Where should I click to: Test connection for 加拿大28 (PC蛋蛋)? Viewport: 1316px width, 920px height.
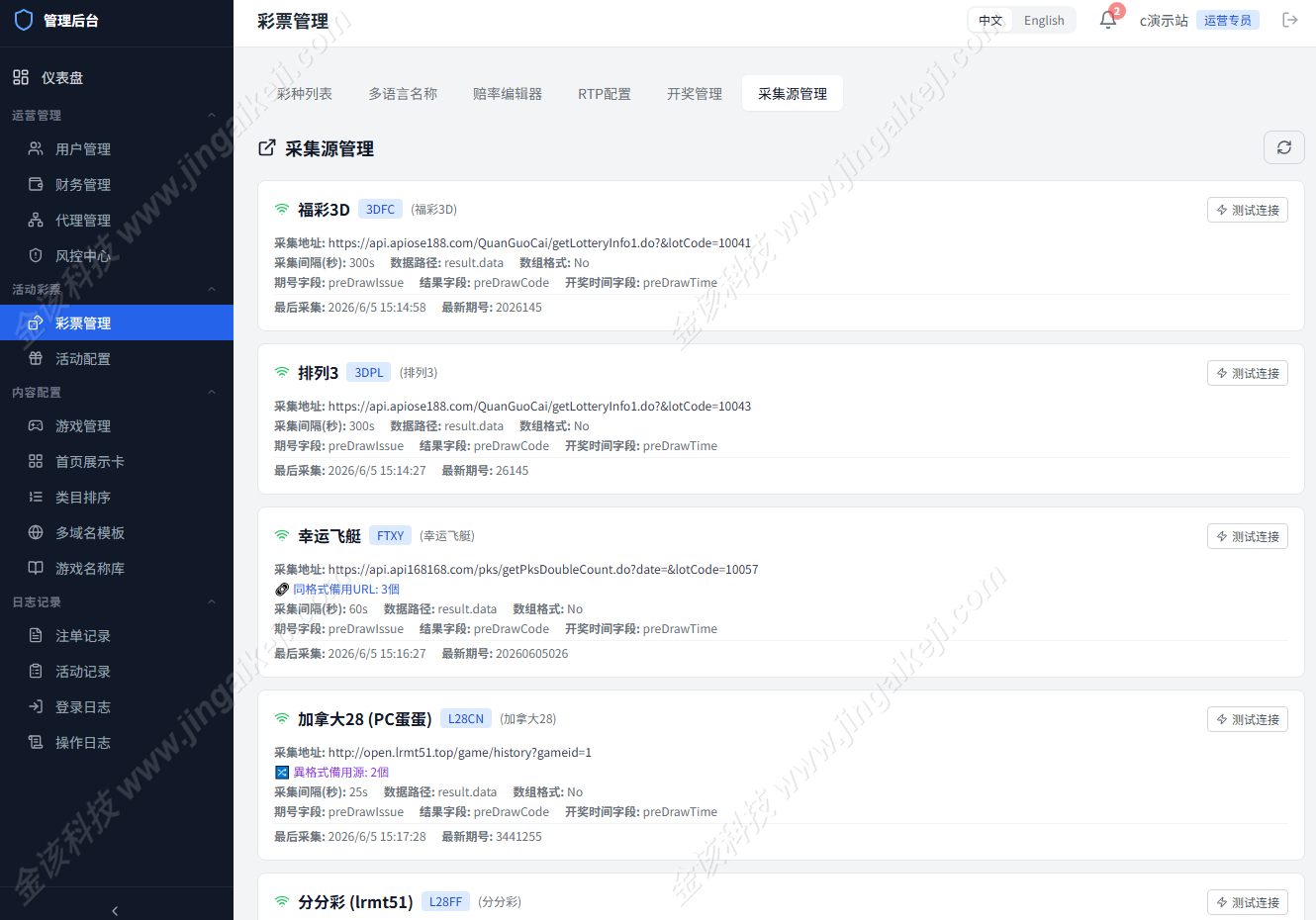coord(1248,719)
